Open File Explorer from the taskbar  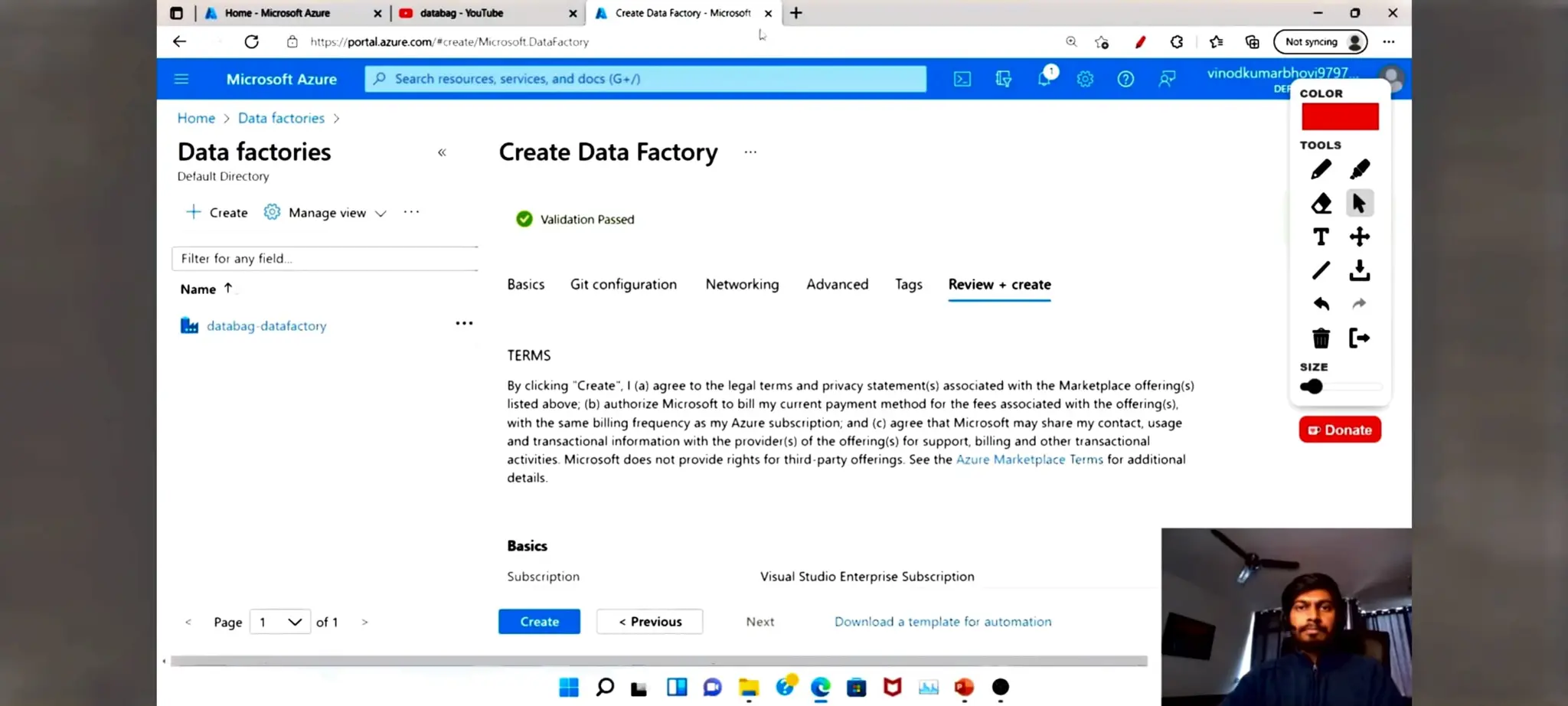click(749, 687)
